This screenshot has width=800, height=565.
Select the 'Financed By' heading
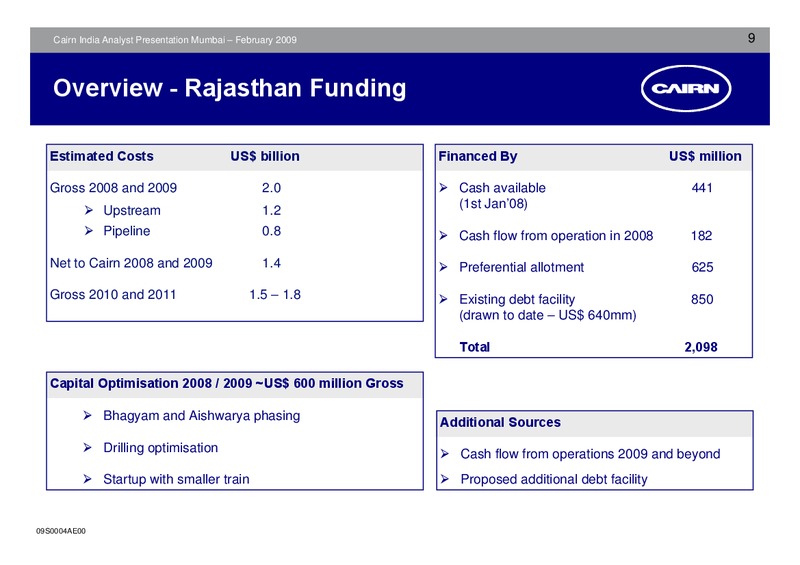click(x=478, y=156)
